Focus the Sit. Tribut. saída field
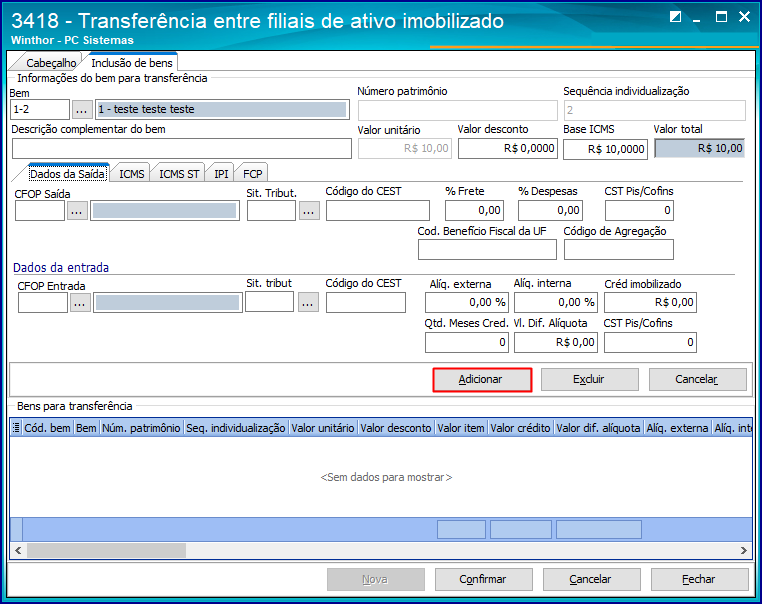The image size is (762, 604). point(271,211)
